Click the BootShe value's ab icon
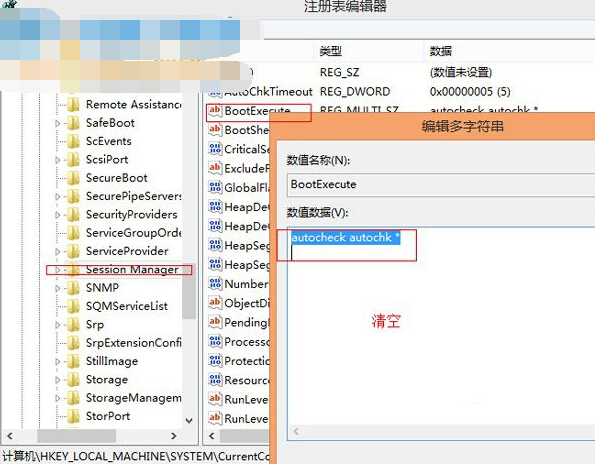Image resolution: width=596 pixels, height=464 pixels. pyautogui.click(x=215, y=130)
